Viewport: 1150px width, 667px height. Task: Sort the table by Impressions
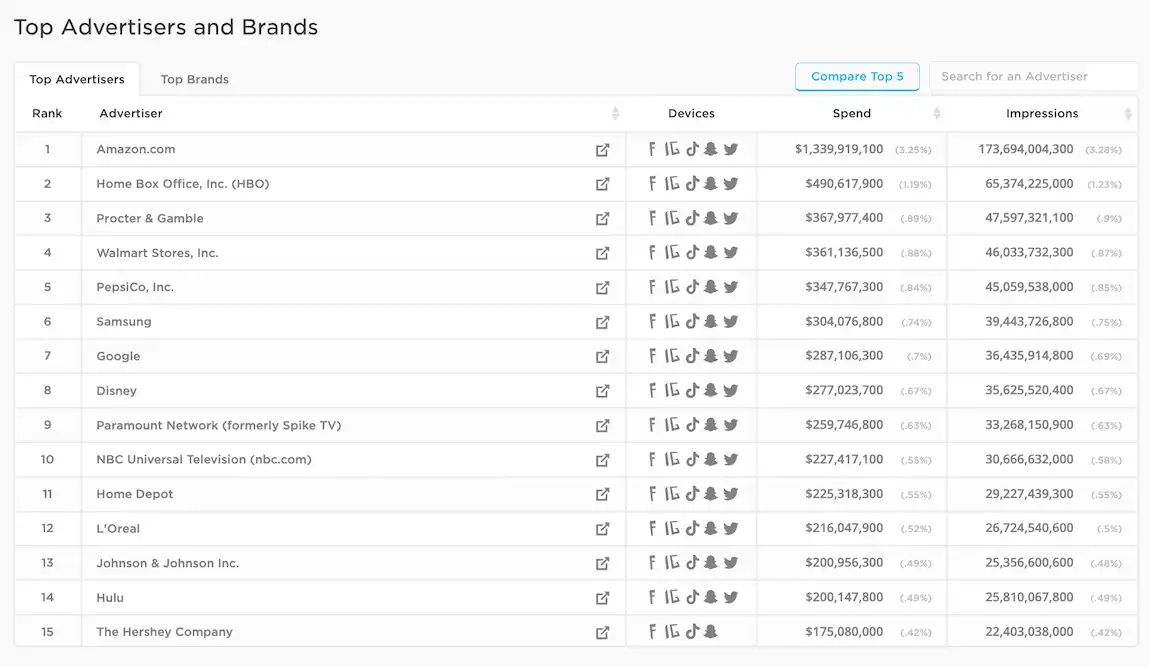pyautogui.click(x=1129, y=113)
